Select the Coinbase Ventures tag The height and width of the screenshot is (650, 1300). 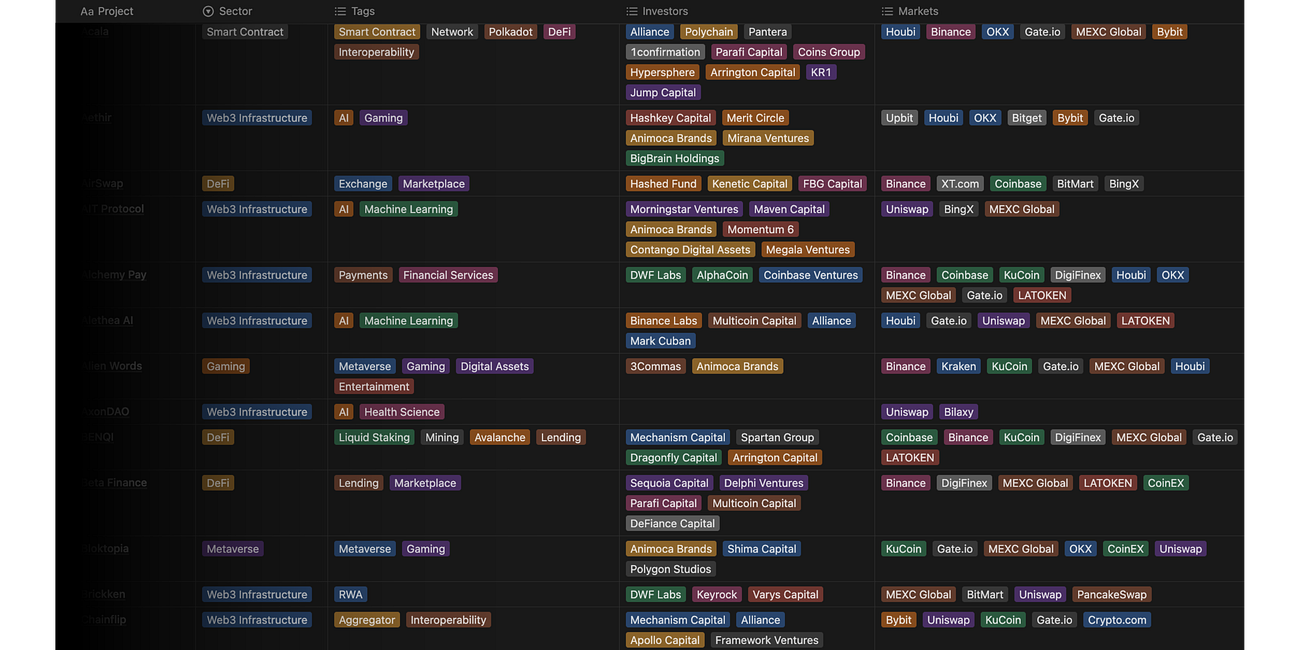(x=811, y=275)
